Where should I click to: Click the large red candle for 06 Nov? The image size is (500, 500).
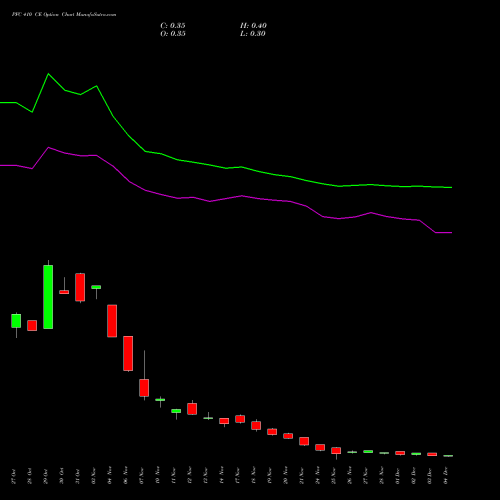pos(128,353)
